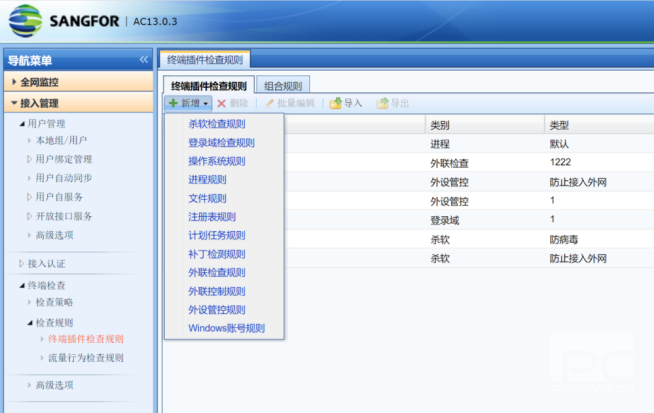
Task: Open 高级选项 under 用户管理
Action: click(x=55, y=235)
